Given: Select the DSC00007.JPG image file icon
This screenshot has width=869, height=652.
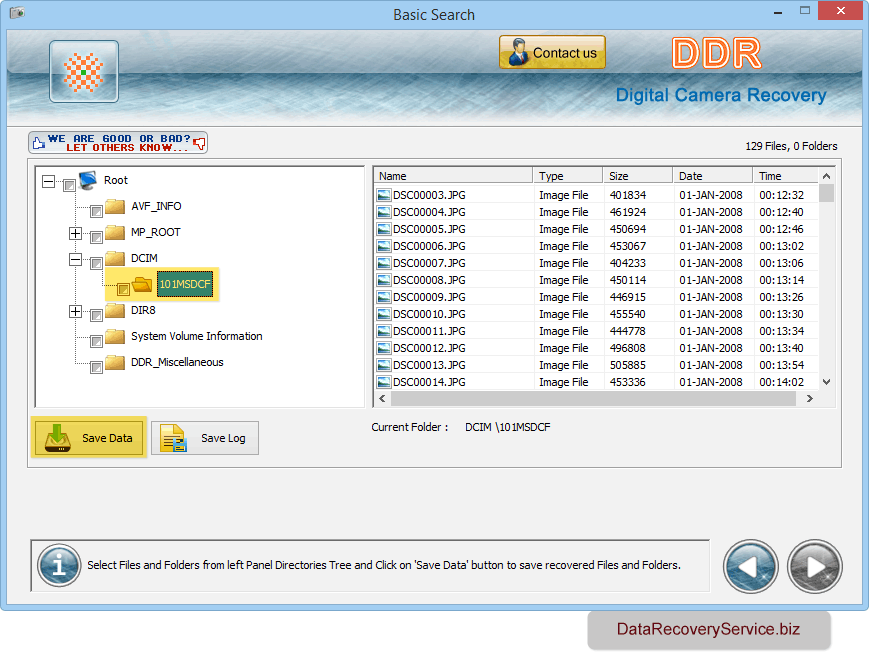Looking at the screenshot, I should [x=384, y=263].
